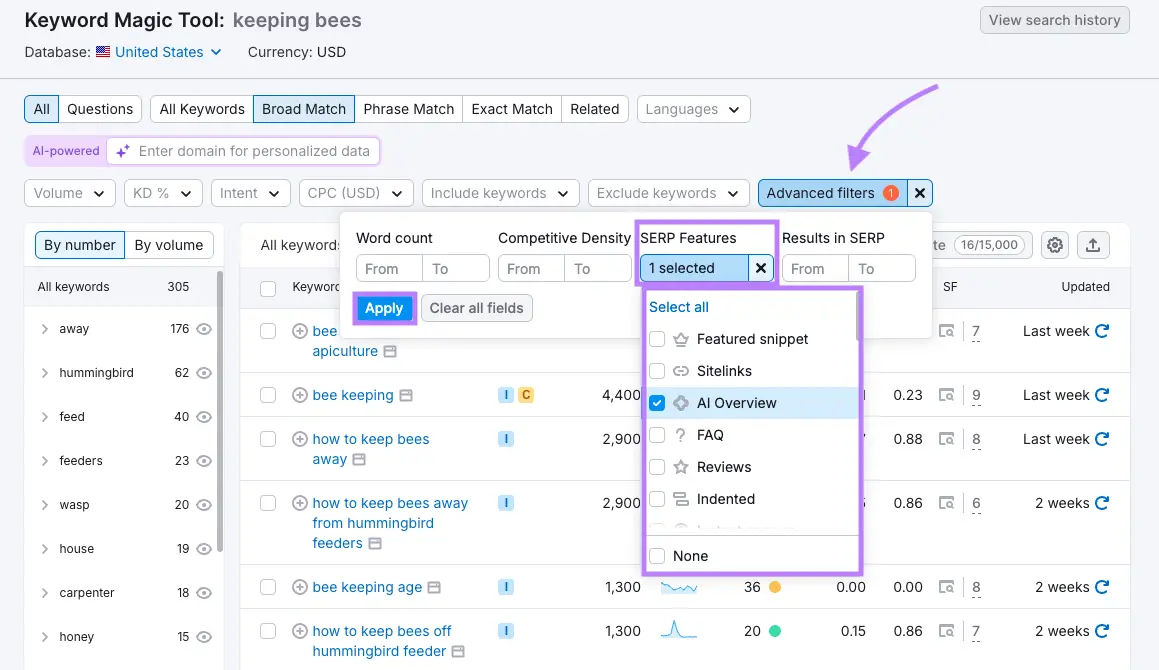The width and height of the screenshot is (1159, 670).
Task: Check the None option in SERP Features
Action: pos(657,554)
